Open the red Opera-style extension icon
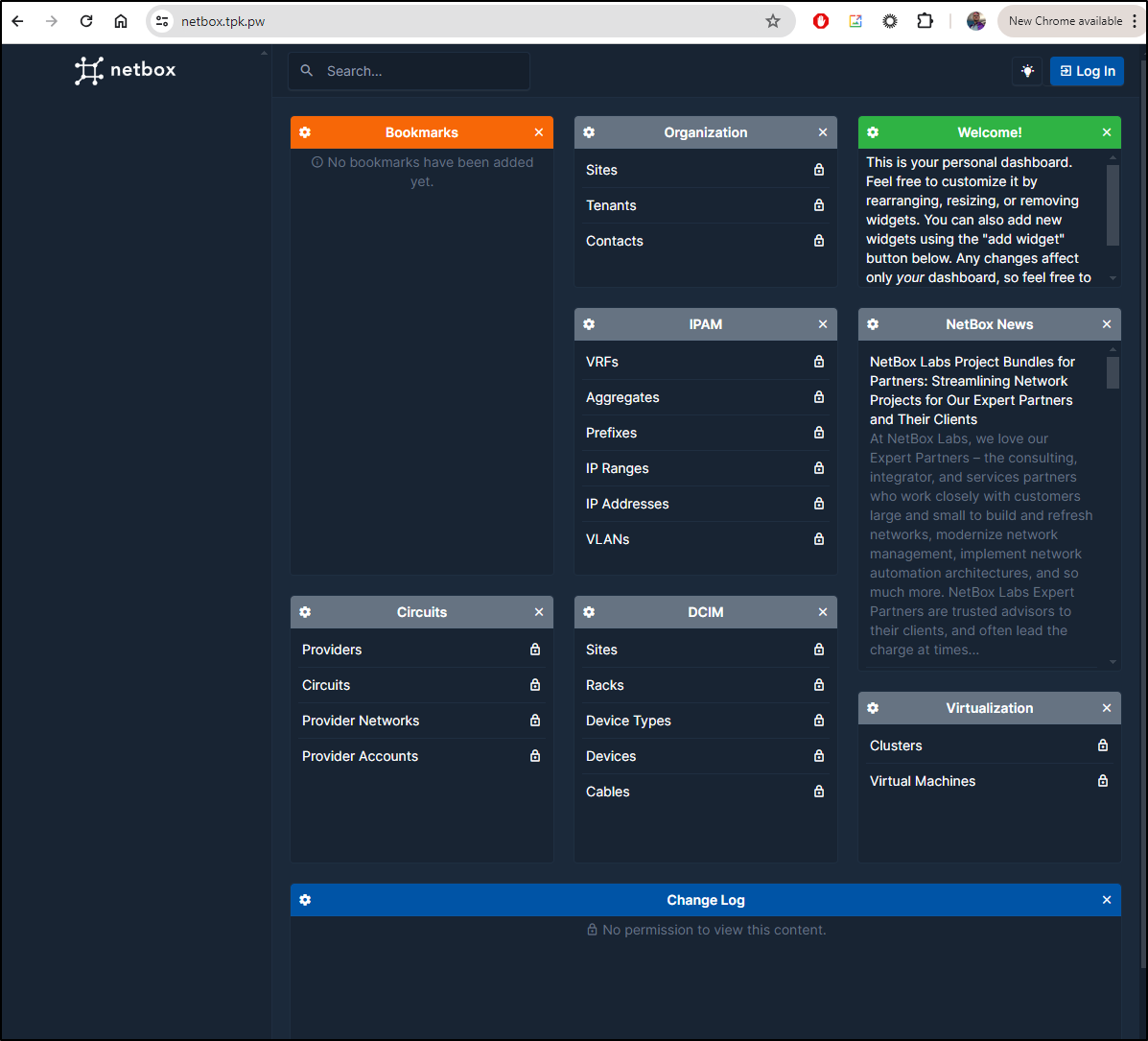 click(821, 21)
